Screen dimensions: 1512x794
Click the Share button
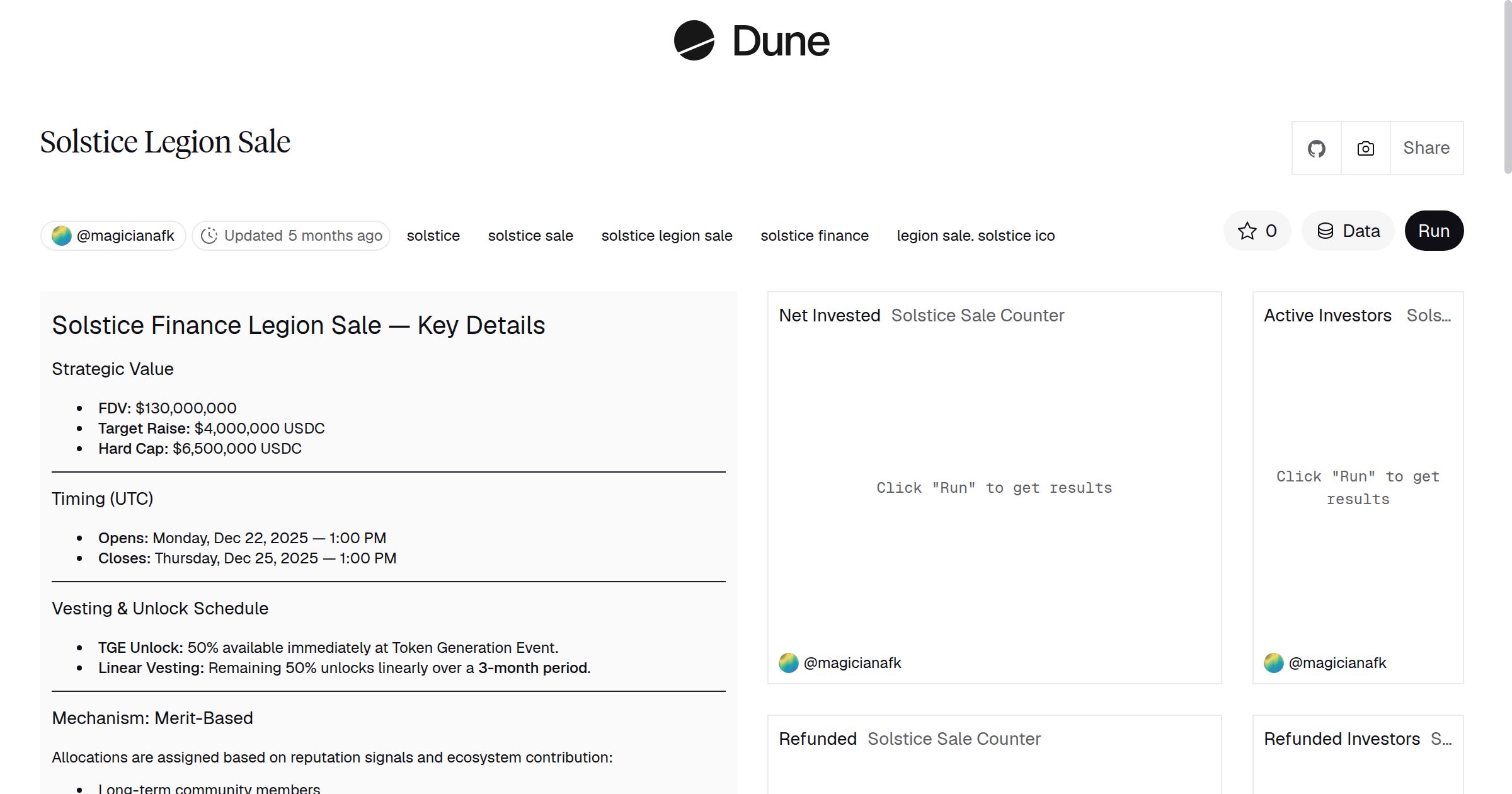click(1426, 148)
